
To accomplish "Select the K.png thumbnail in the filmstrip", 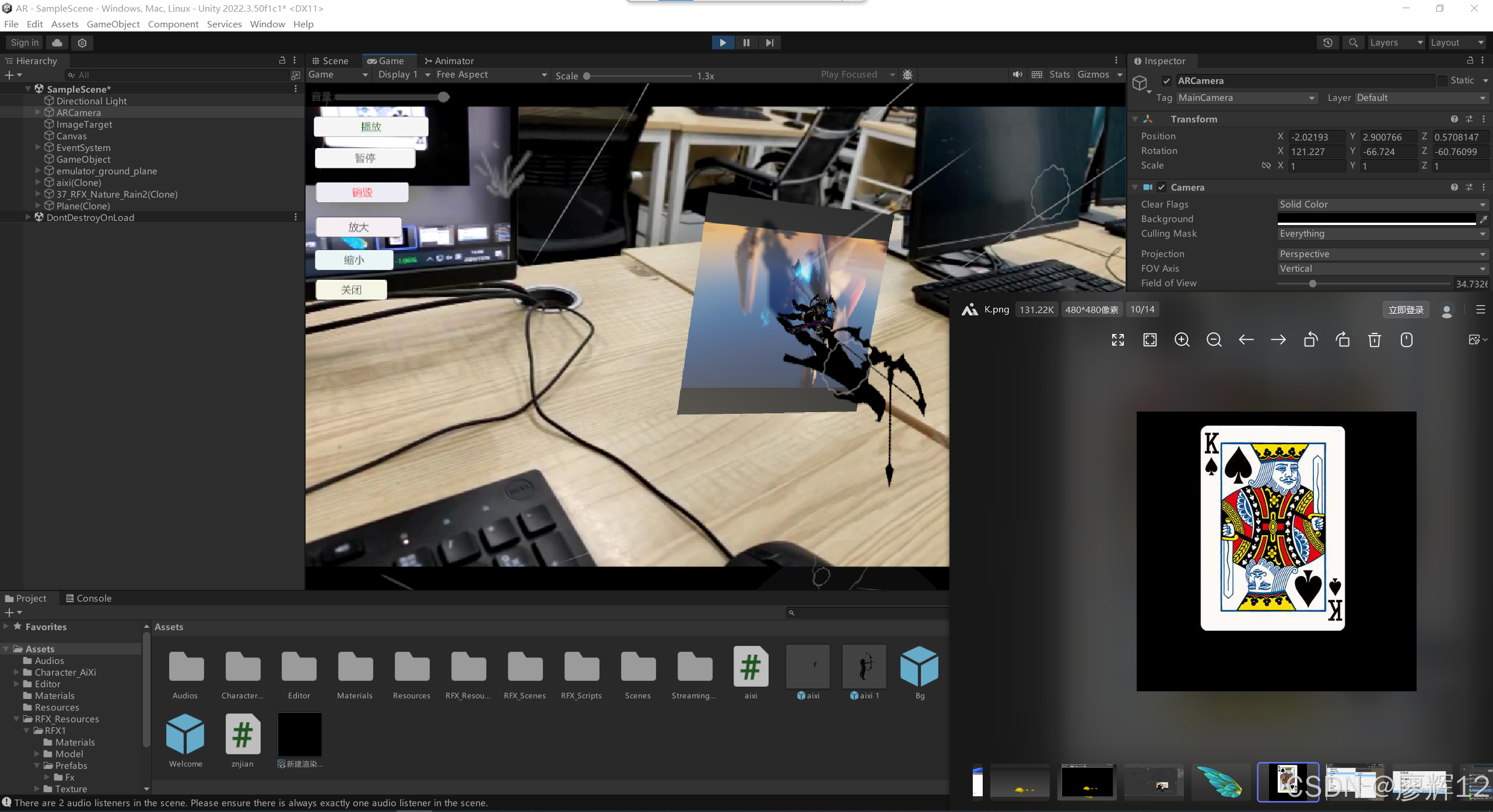I will click(1287, 782).
